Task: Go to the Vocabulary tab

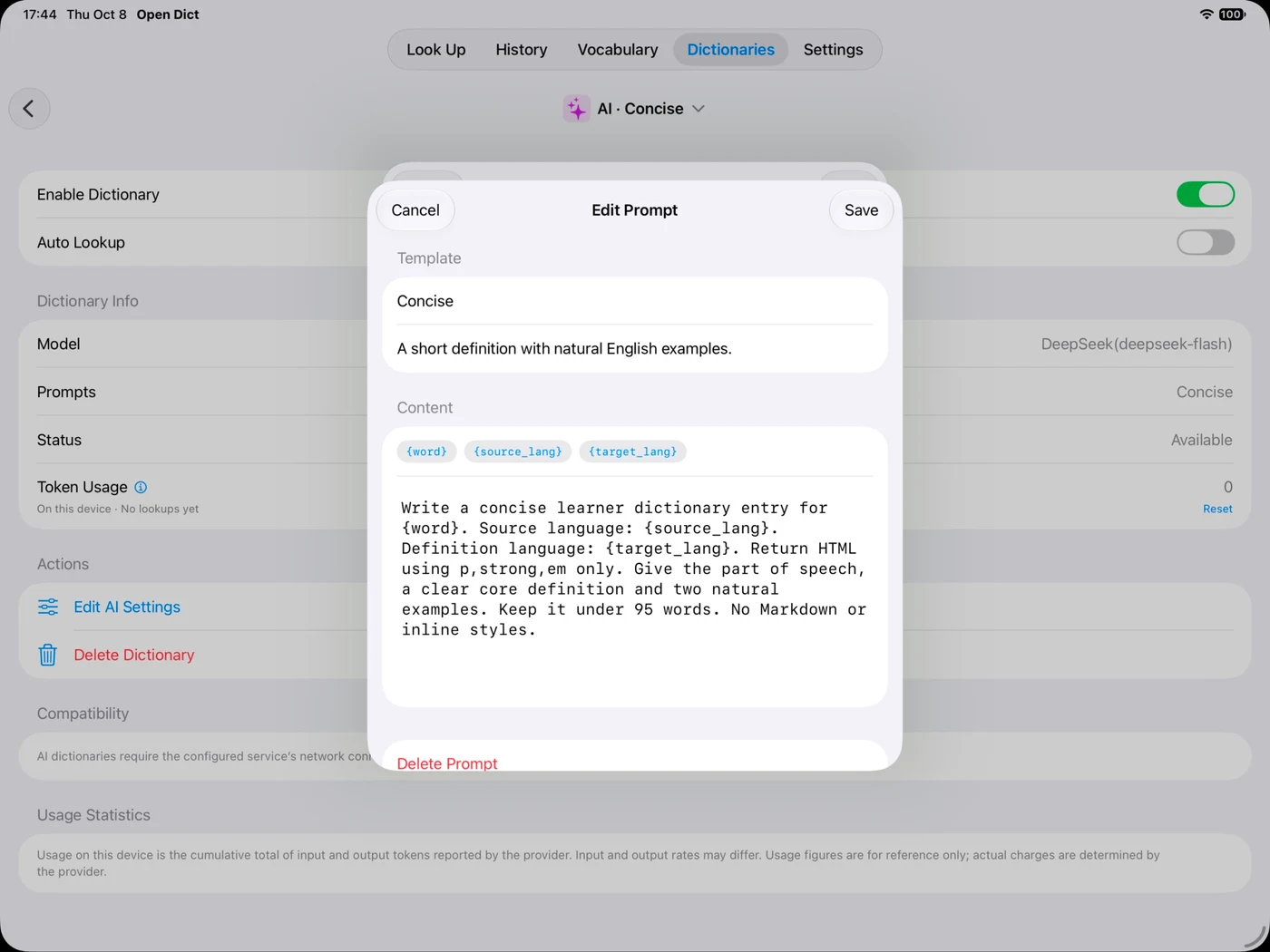Action: 618,50
